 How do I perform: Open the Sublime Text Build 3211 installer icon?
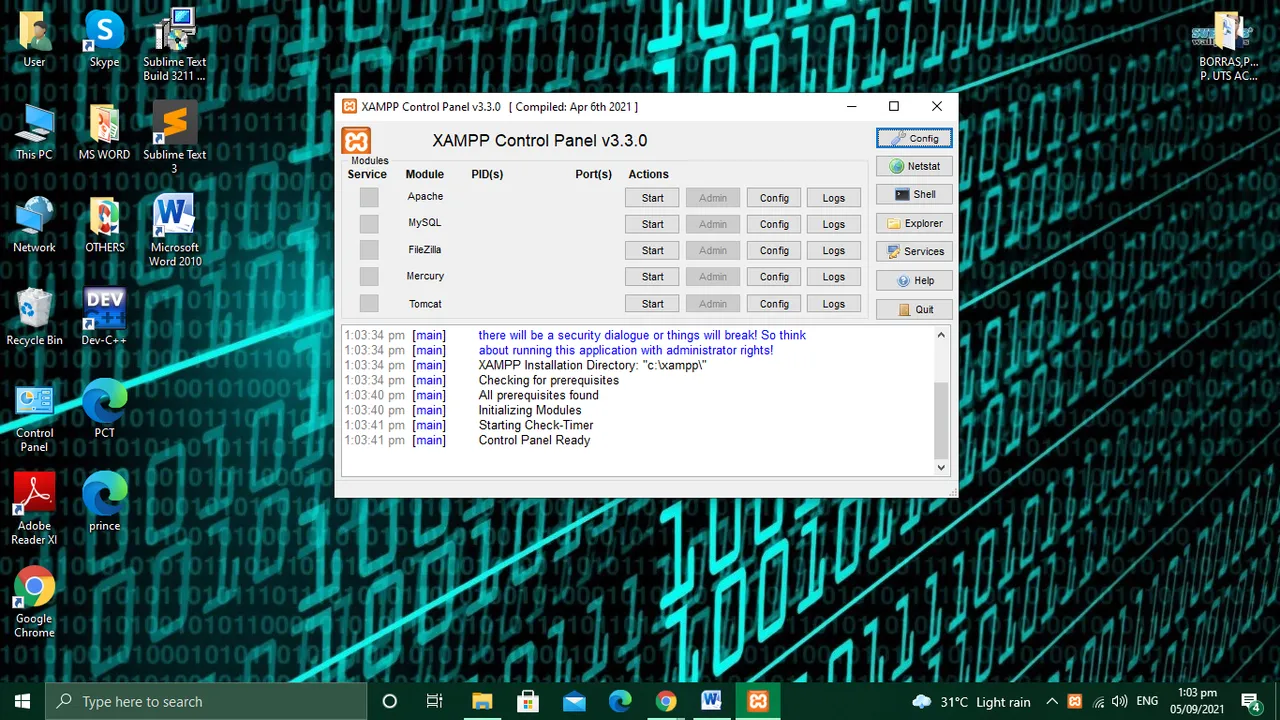click(174, 45)
